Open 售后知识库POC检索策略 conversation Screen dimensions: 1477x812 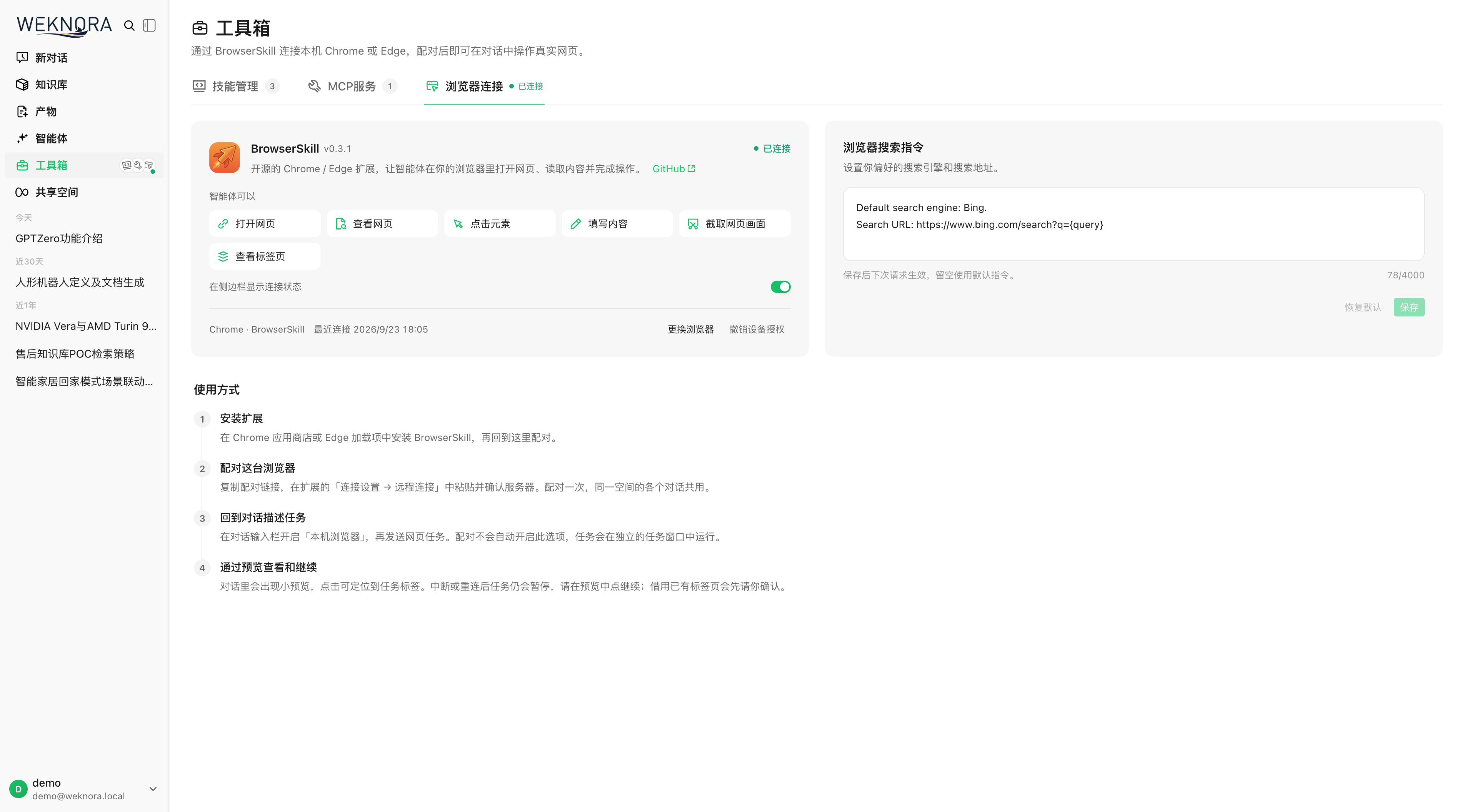tap(84, 354)
